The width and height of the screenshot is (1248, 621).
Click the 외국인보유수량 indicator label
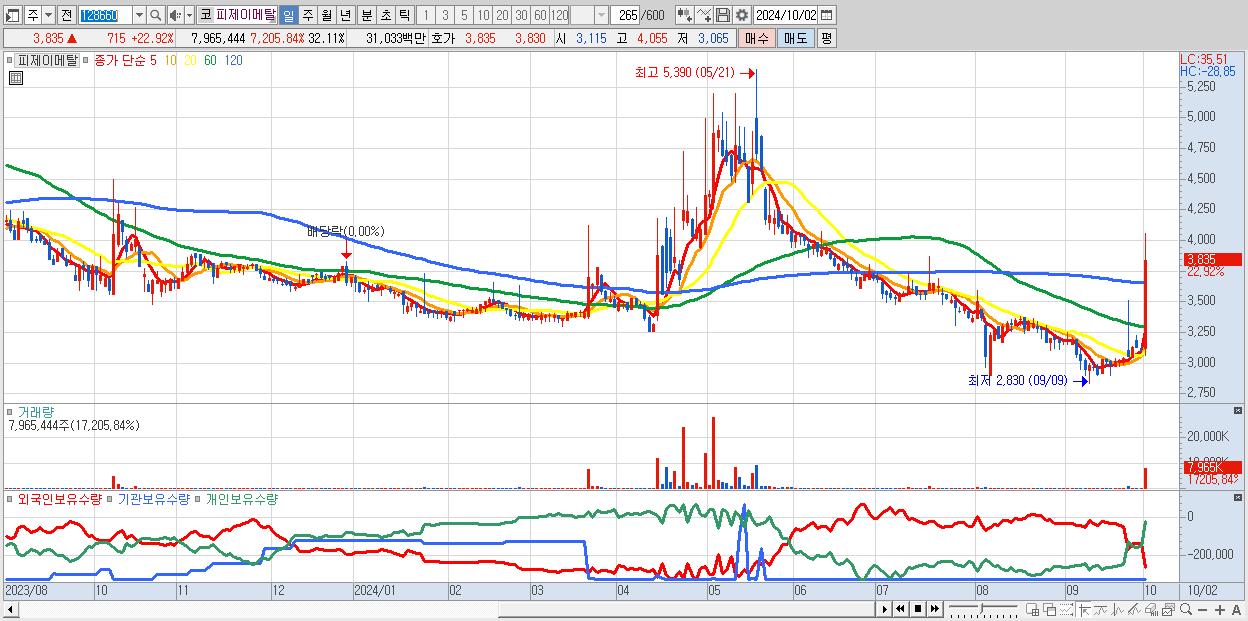[60, 498]
